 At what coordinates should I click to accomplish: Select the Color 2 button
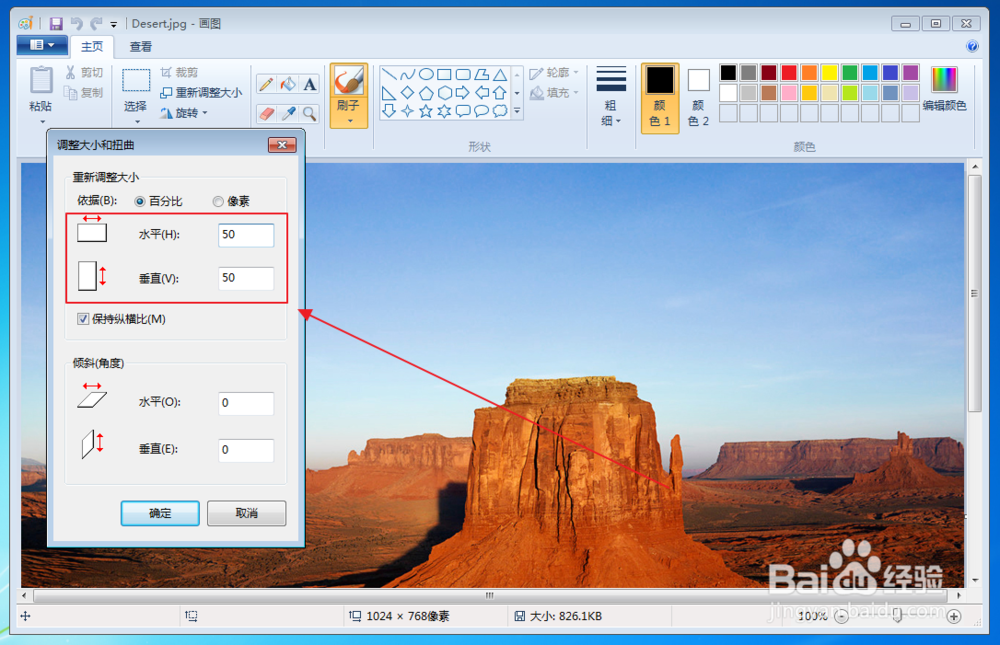point(698,98)
